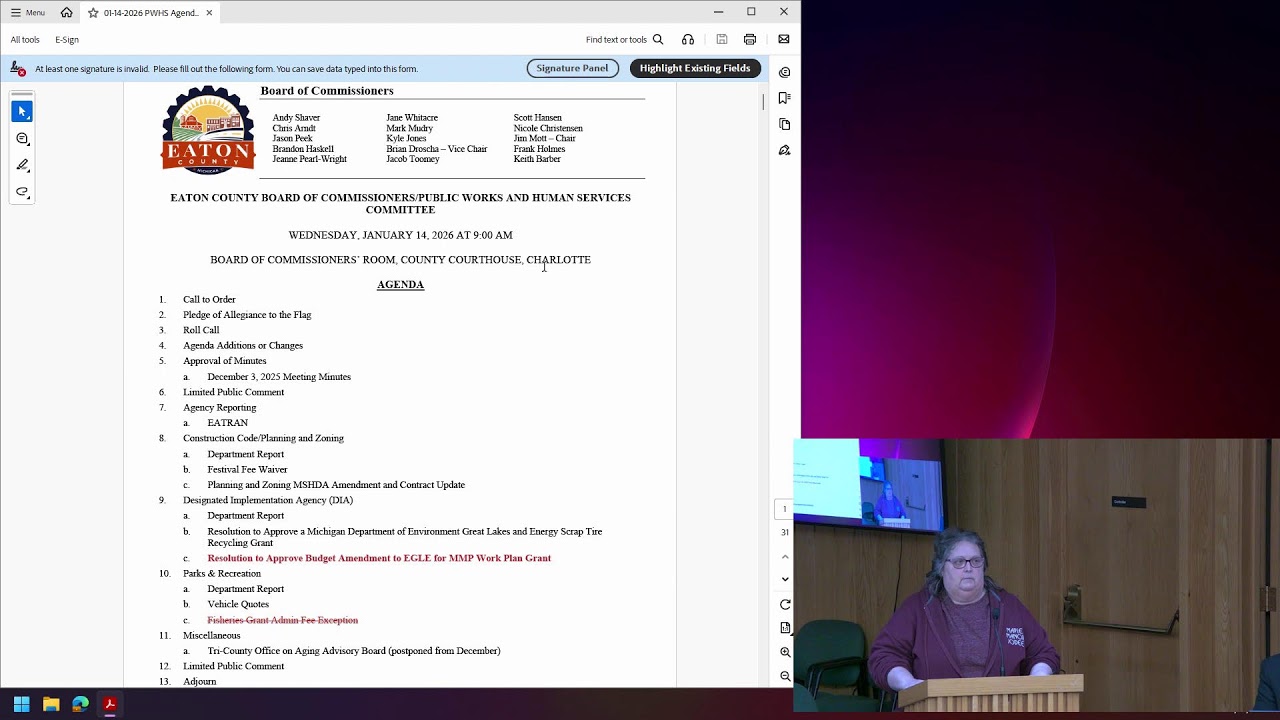
Task: Zoom in on the document
Action: [x=785, y=652]
